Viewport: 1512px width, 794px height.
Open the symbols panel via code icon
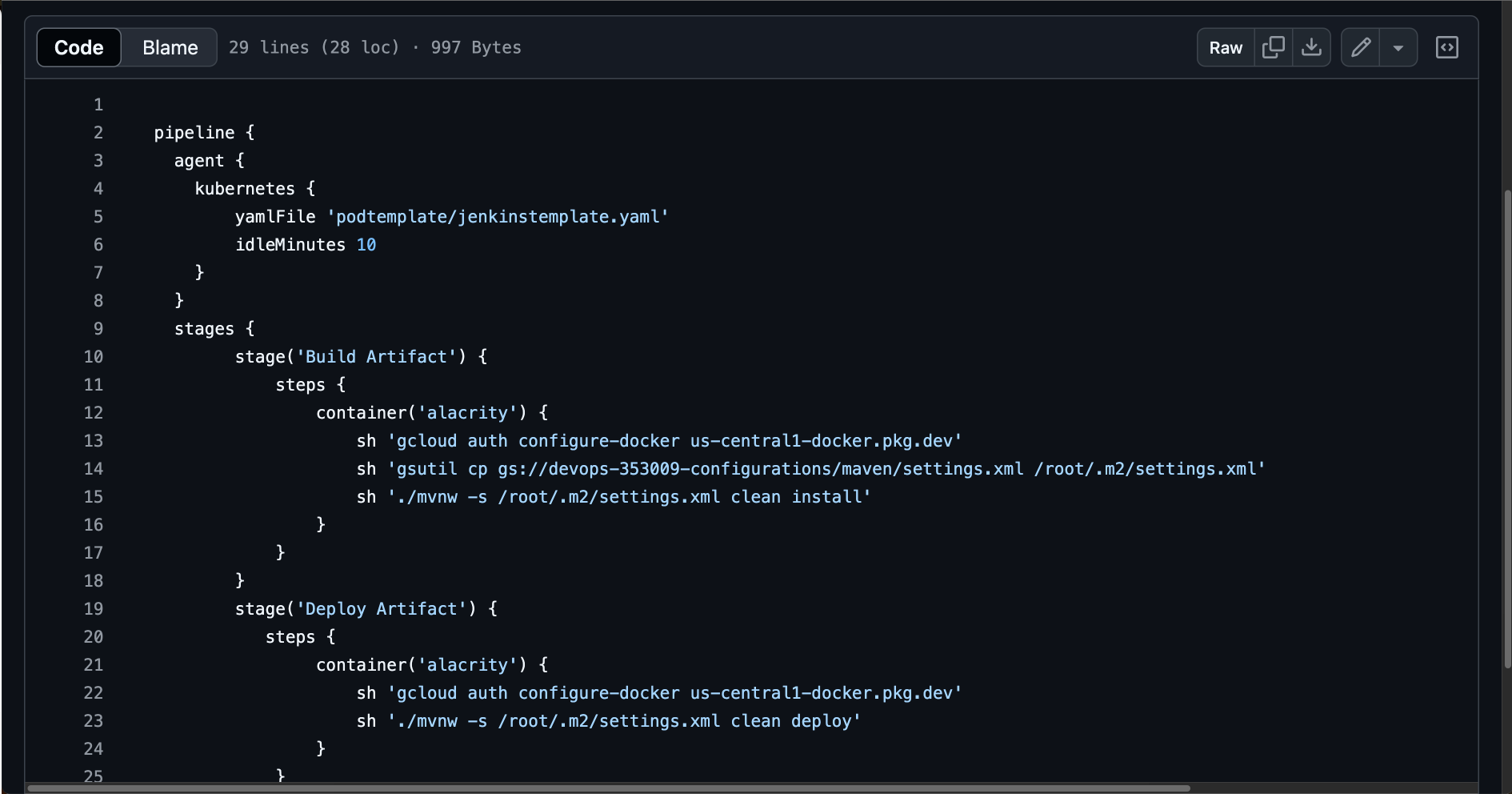click(1448, 47)
